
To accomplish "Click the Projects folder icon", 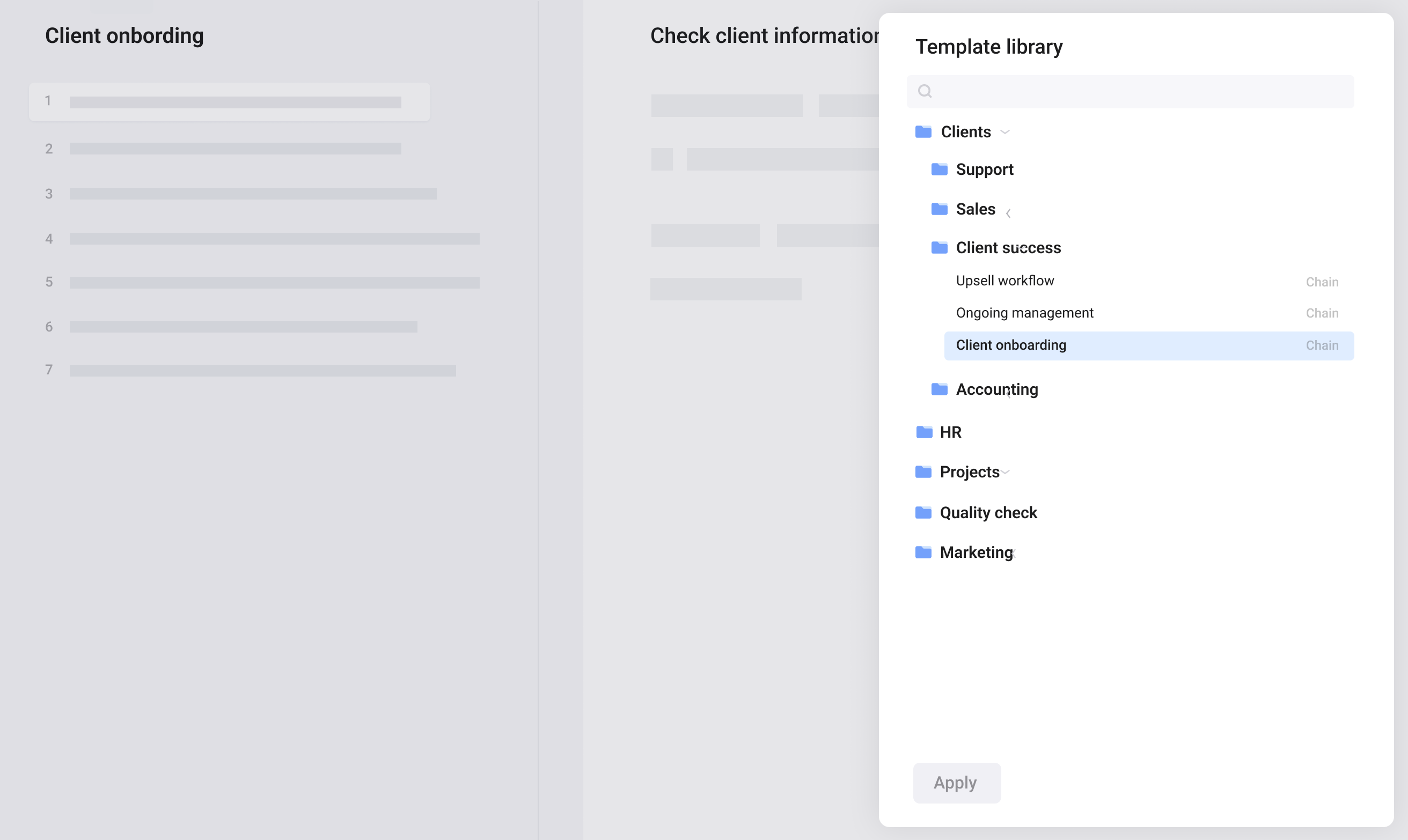I will [923, 471].
